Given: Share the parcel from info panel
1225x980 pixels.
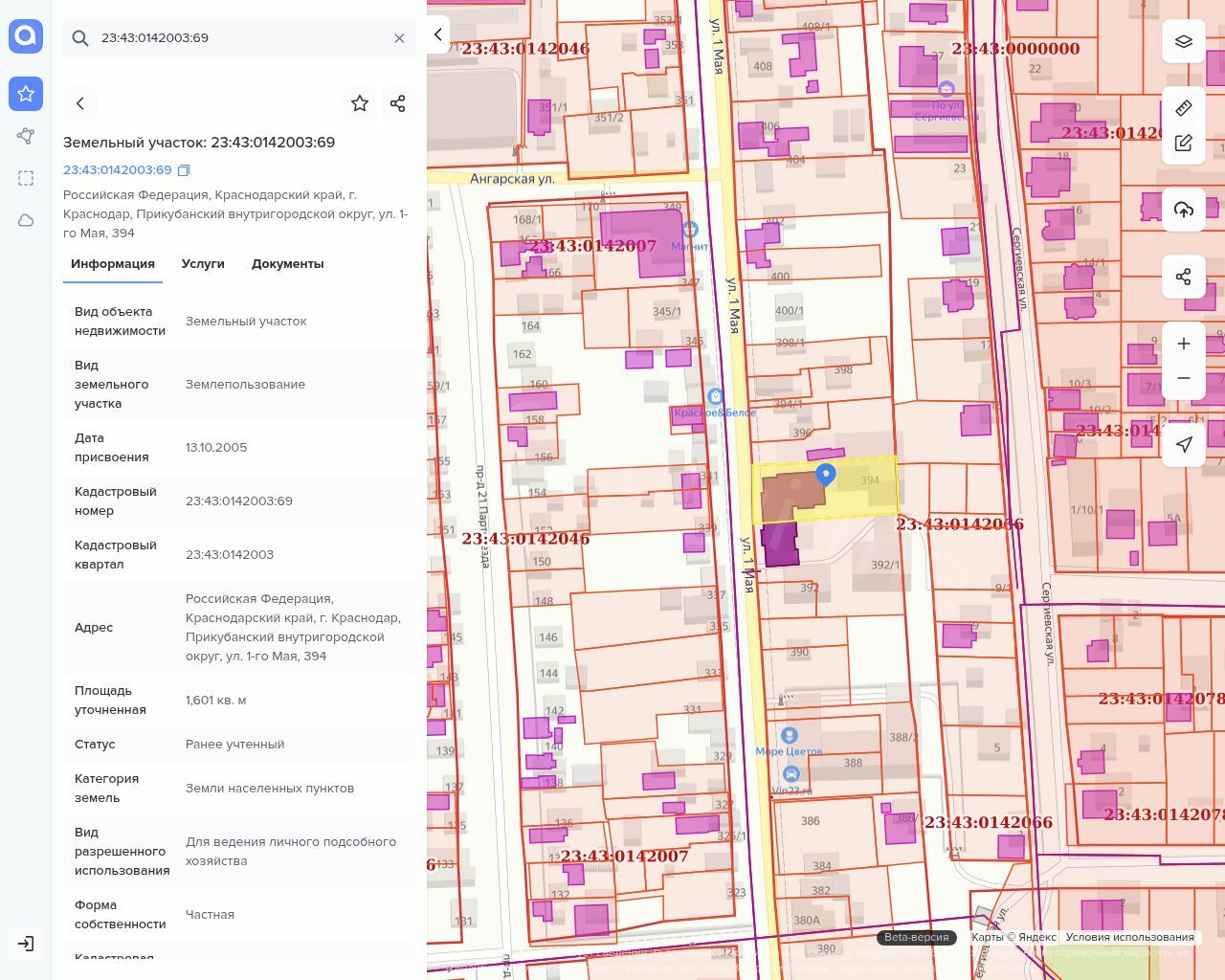Looking at the screenshot, I should pyautogui.click(x=398, y=103).
